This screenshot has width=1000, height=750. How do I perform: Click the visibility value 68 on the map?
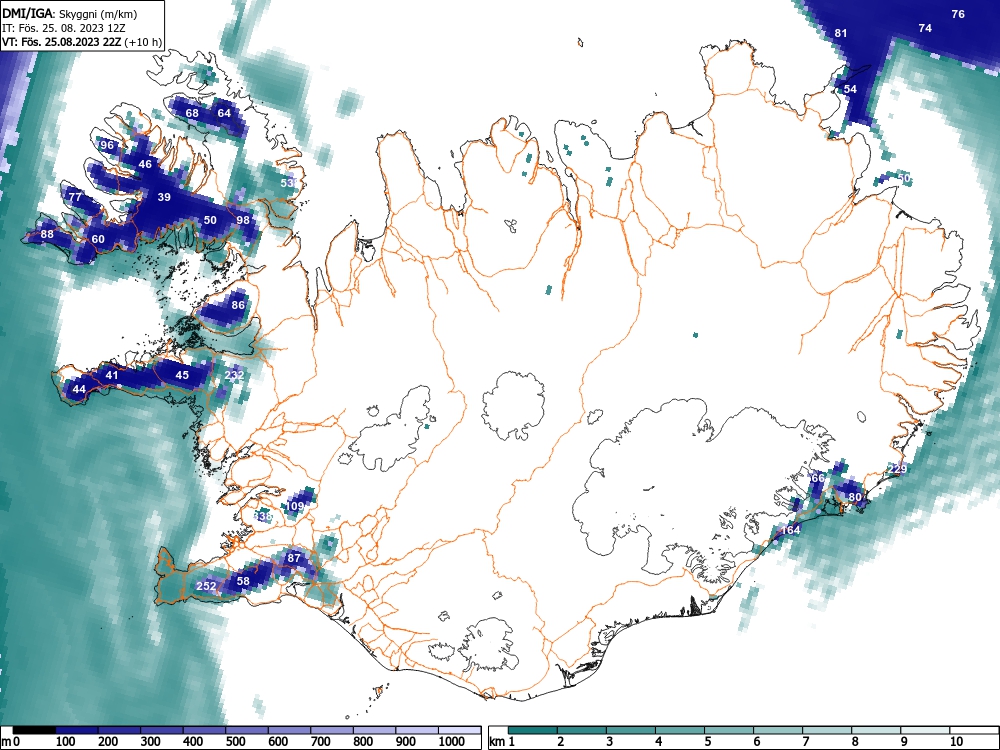click(x=192, y=113)
